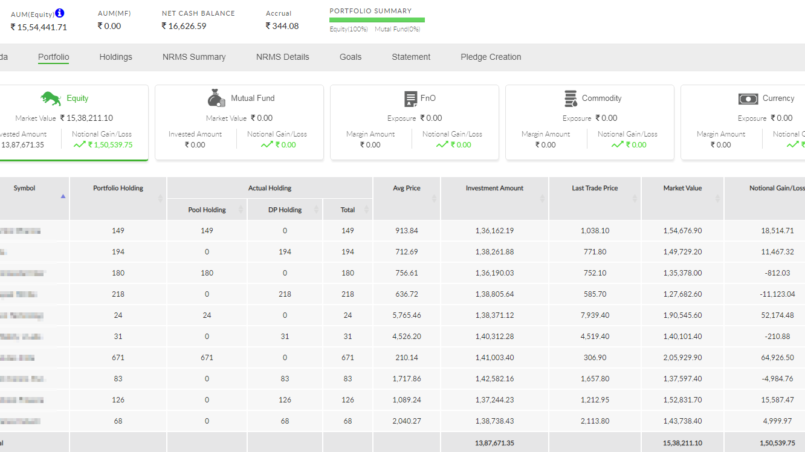Click the Currency banknote icon

[748, 99]
